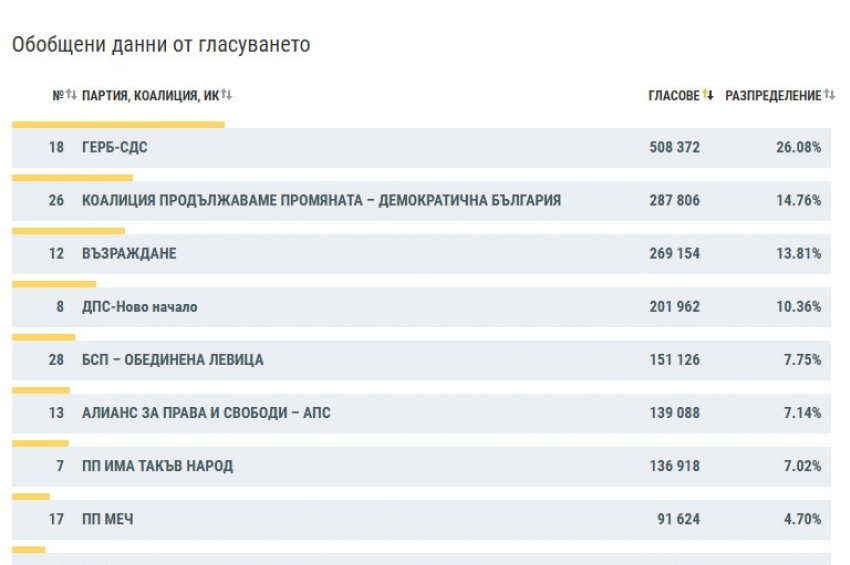The height and width of the screenshot is (565, 850).
Task: Sort table by ГЛАСОВЕ header text
Action: tap(673, 95)
